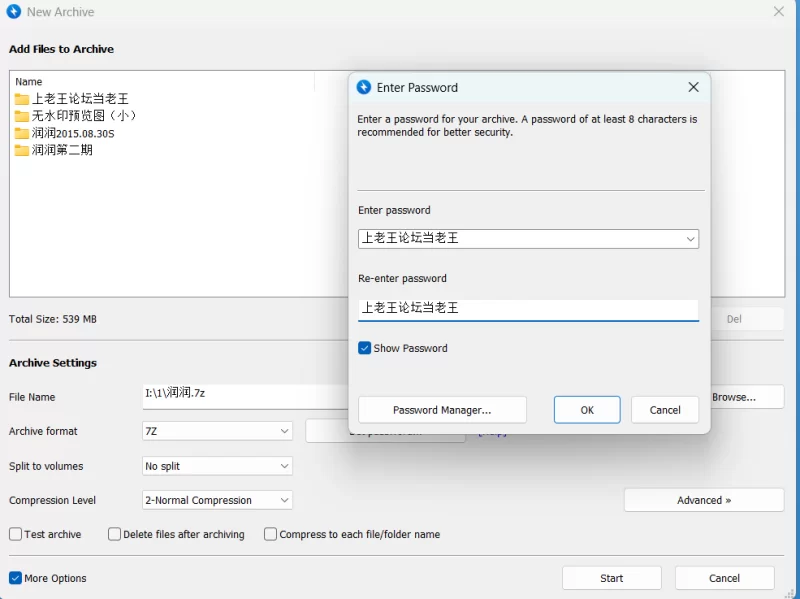Uncheck the More Options checkbox
Image resolution: width=800 pixels, height=599 pixels.
[x=16, y=578]
